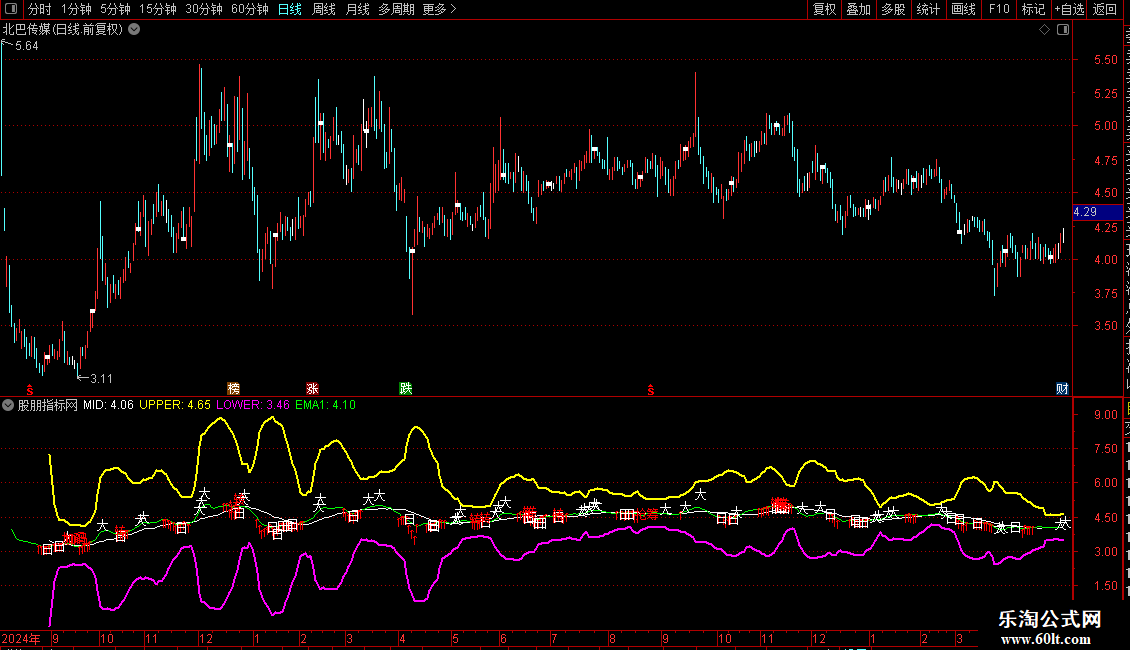Click the 标记 mark button

click(x=1033, y=9)
